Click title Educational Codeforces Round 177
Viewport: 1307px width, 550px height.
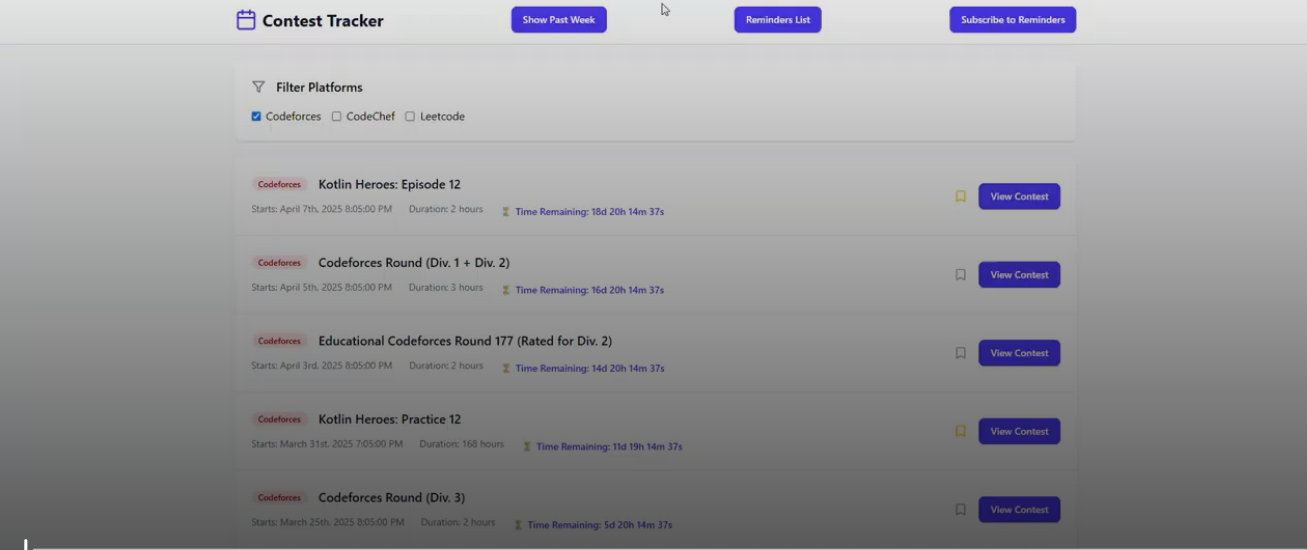(465, 341)
